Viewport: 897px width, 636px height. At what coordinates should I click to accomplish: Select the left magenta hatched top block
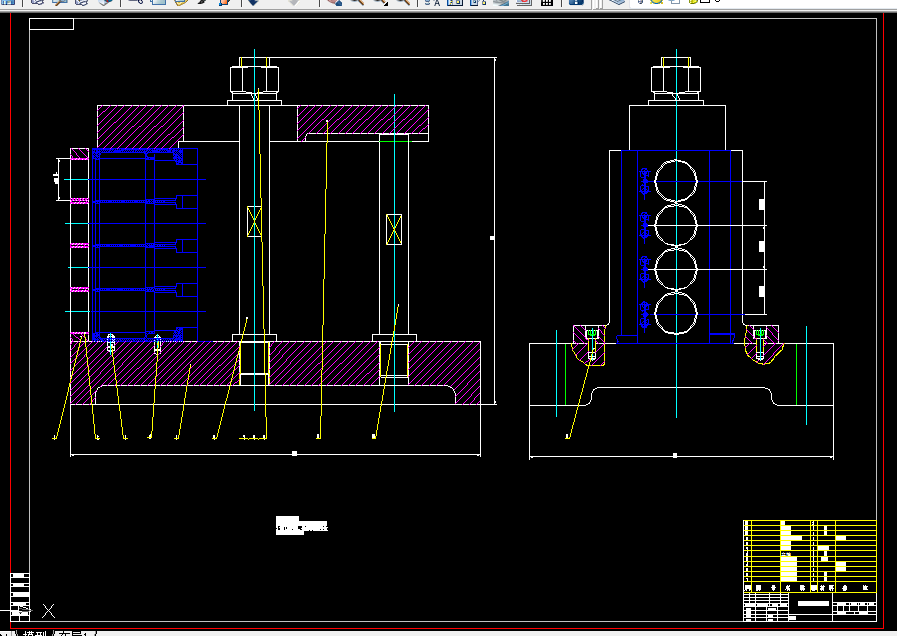[140, 126]
